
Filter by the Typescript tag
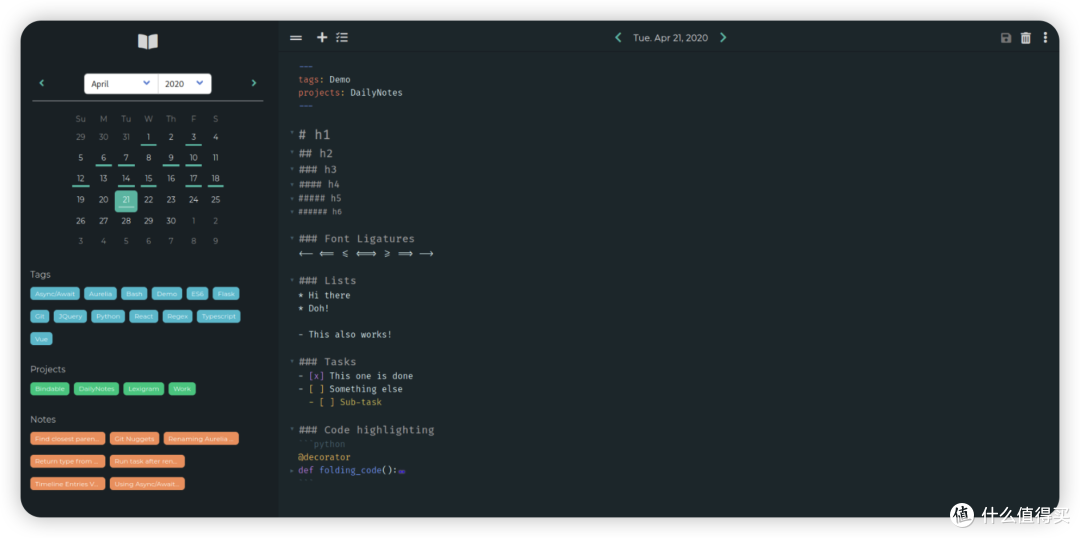pyautogui.click(x=218, y=316)
